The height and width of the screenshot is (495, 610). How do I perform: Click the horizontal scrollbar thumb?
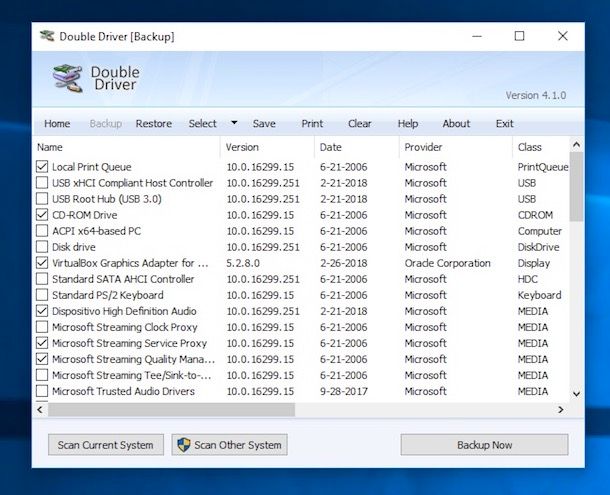171,409
